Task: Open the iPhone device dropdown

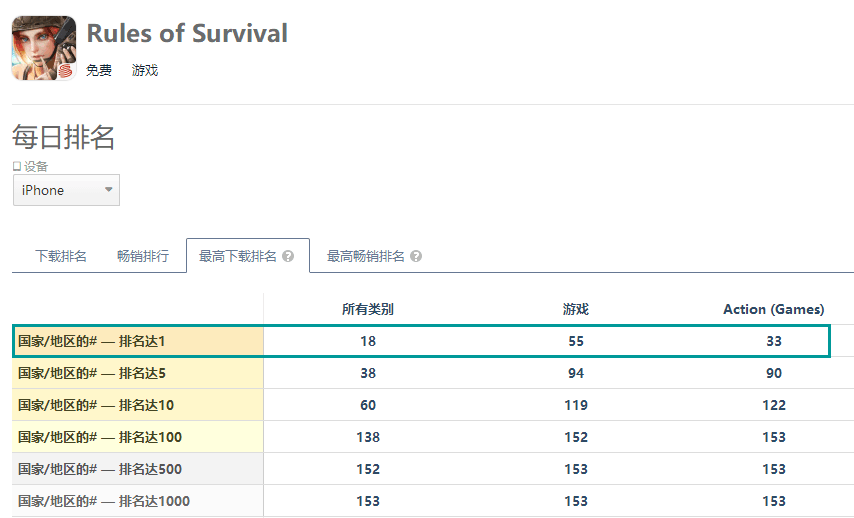Action: 66,190
